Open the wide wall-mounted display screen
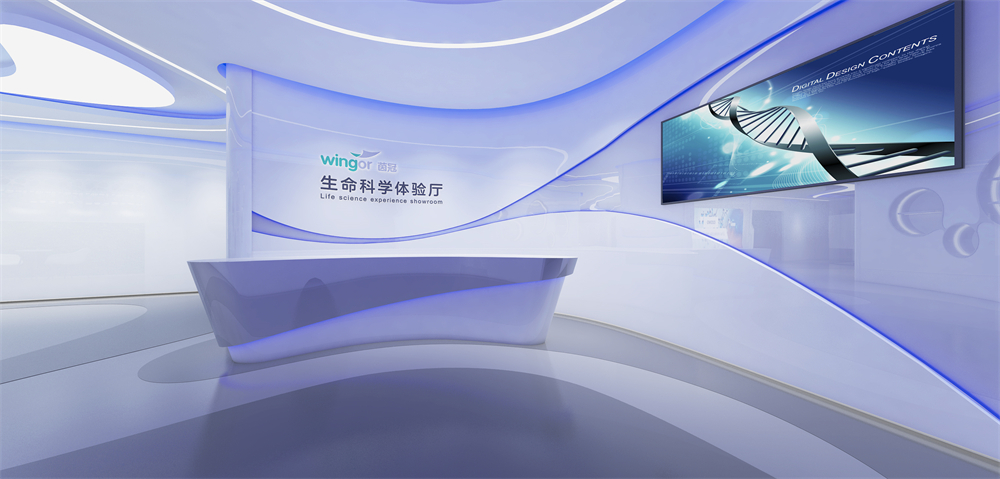The image size is (1000, 479). point(810,105)
